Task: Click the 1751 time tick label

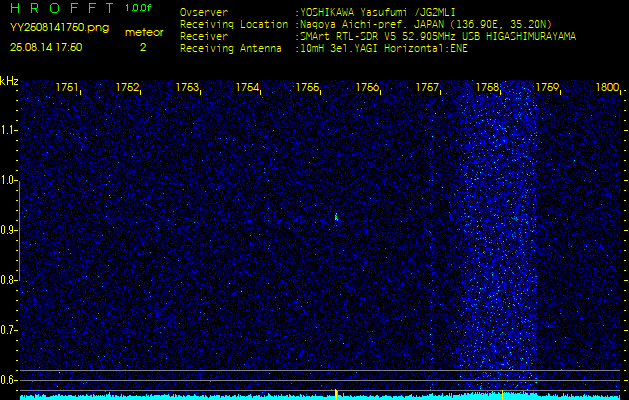Action: 67,87
